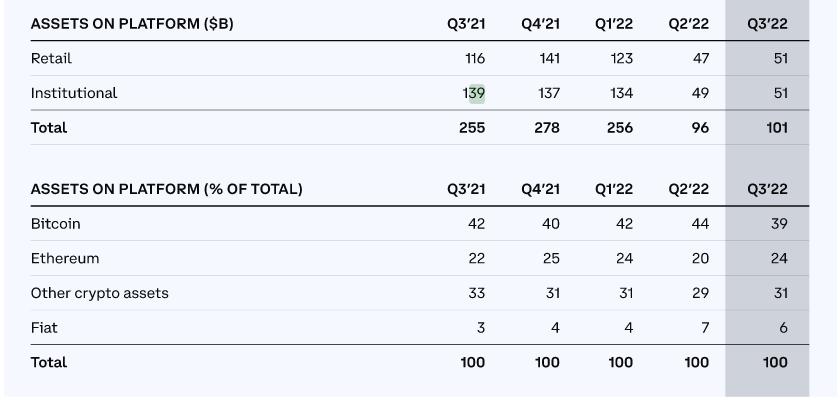This screenshot has height=407, width=837.
Task: Click Institutional Q4'21 value 137
Action: (x=549, y=93)
